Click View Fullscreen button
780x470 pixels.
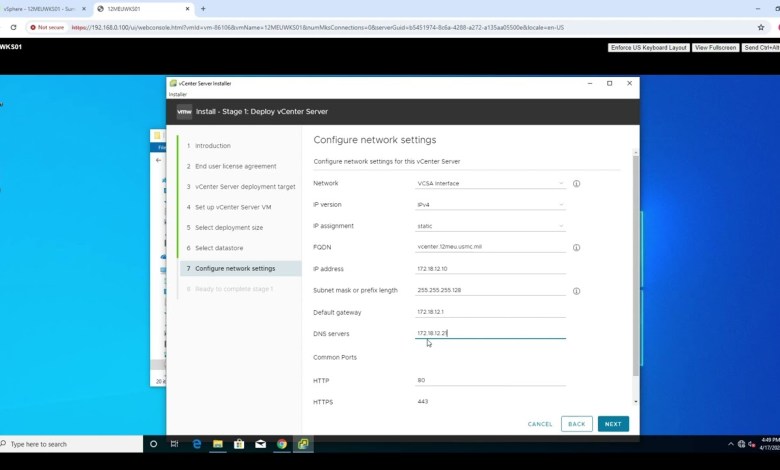[x=715, y=48]
